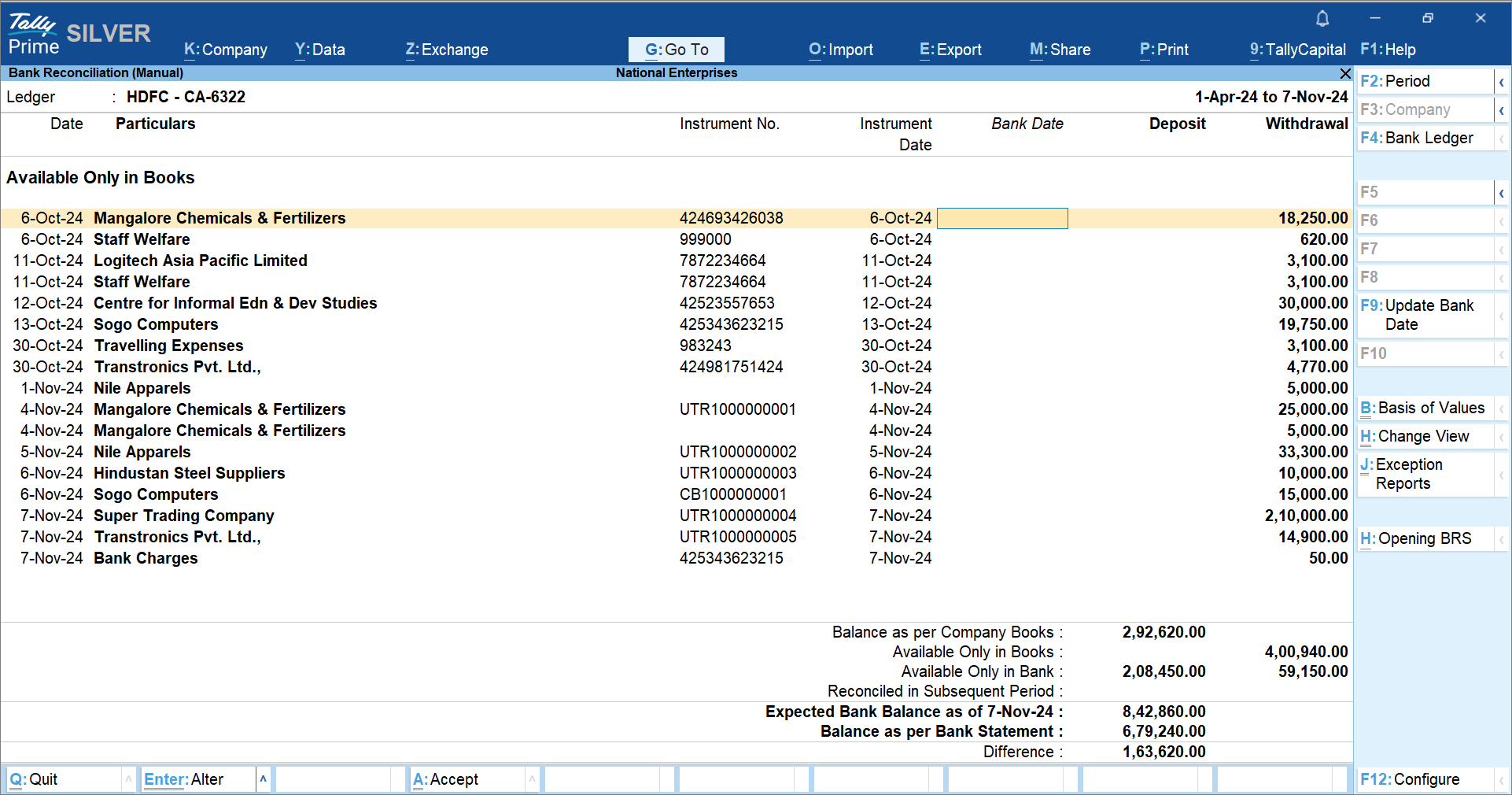Select Transtronics Pvt. Ltd. row dated 30-Oct-24
Screen dimensions: 1512x795
tap(677, 367)
